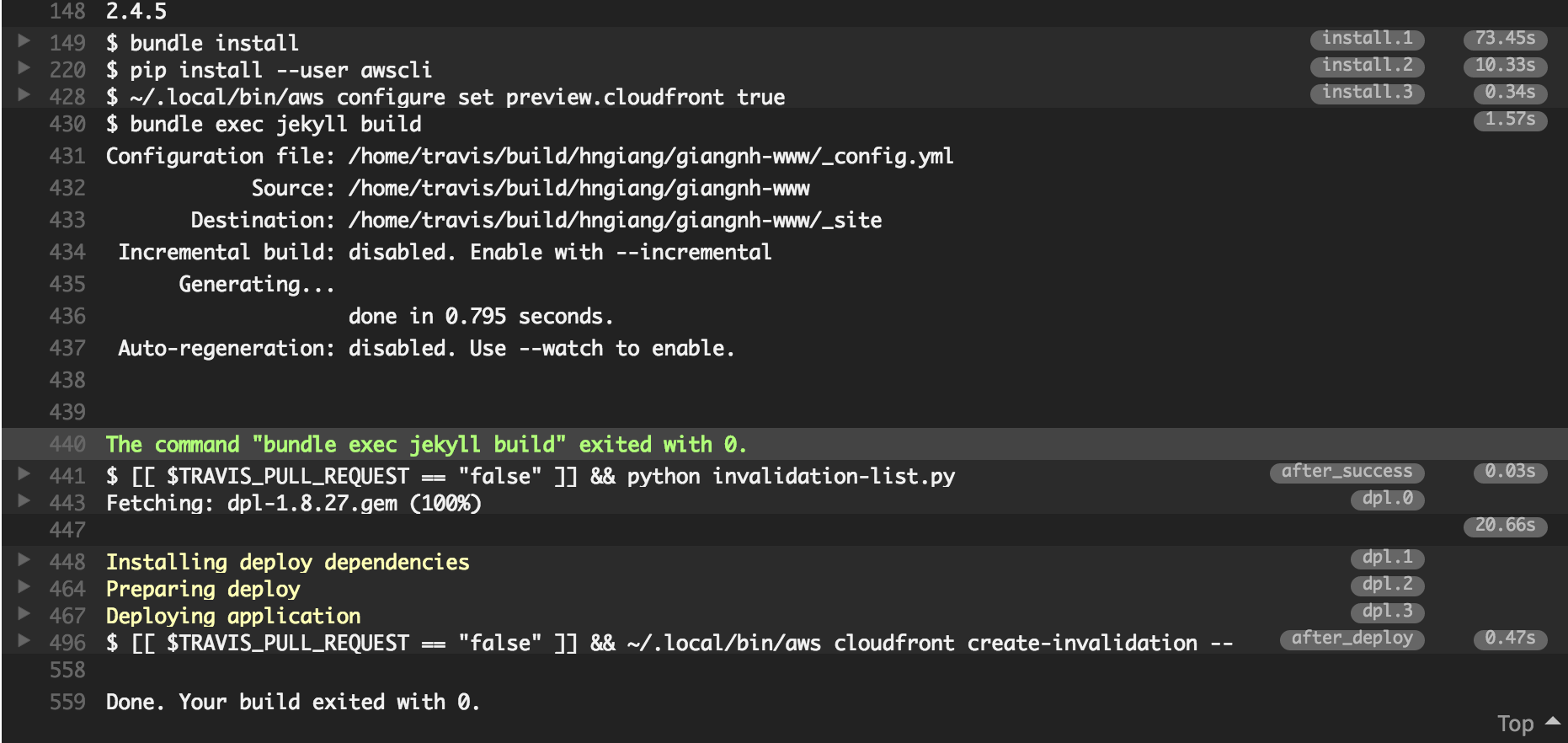Click the 0.34s duration badge
Image resolution: width=1568 pixels, height=743 pixels.
tap(1510, 93)
